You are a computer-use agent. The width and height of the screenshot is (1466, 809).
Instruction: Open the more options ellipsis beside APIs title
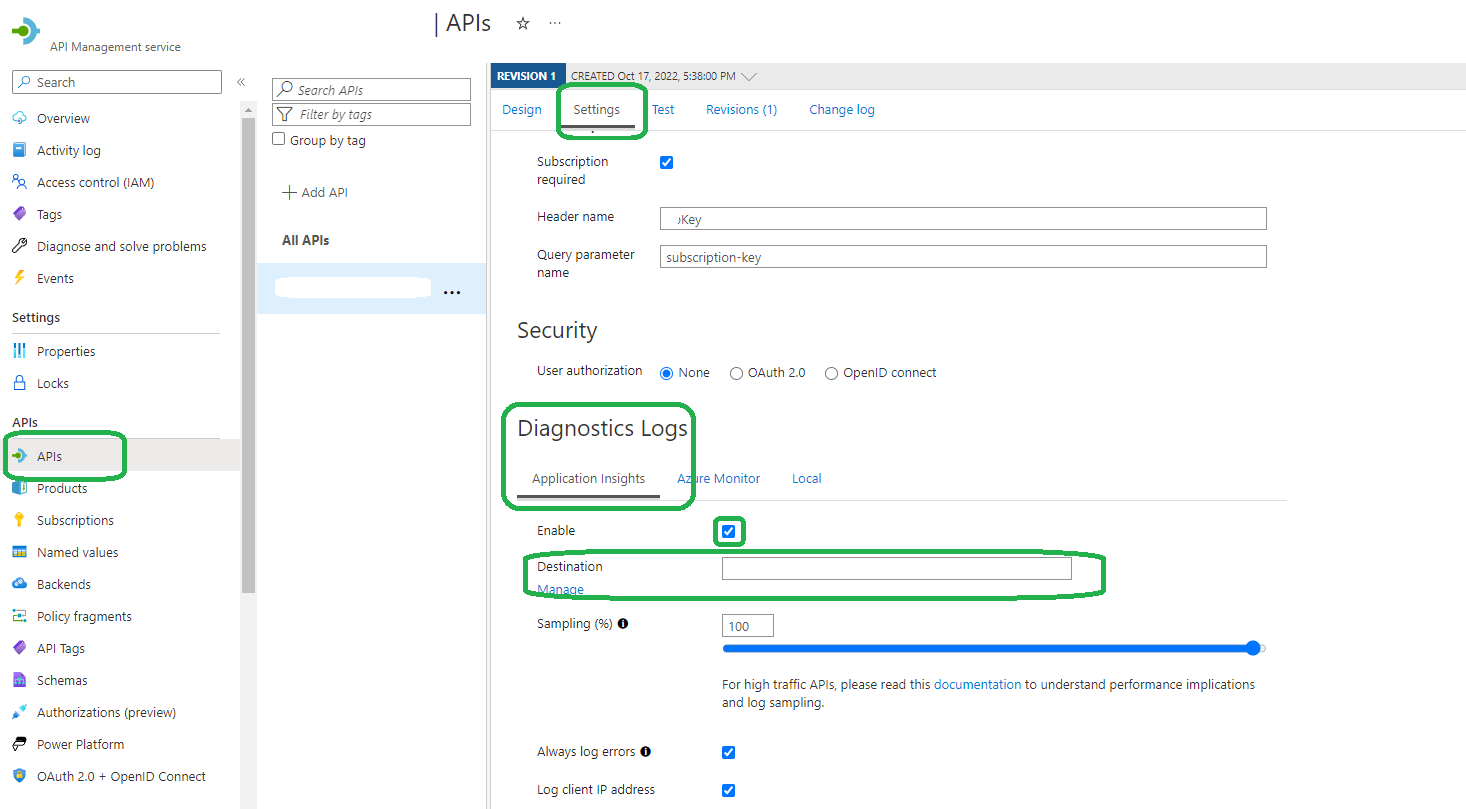coord(555,23)
